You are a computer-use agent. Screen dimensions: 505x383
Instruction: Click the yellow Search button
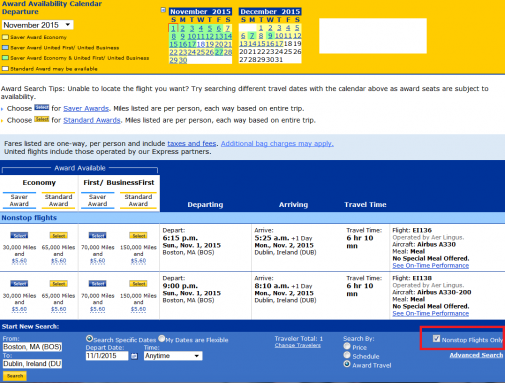pos(15,376)
